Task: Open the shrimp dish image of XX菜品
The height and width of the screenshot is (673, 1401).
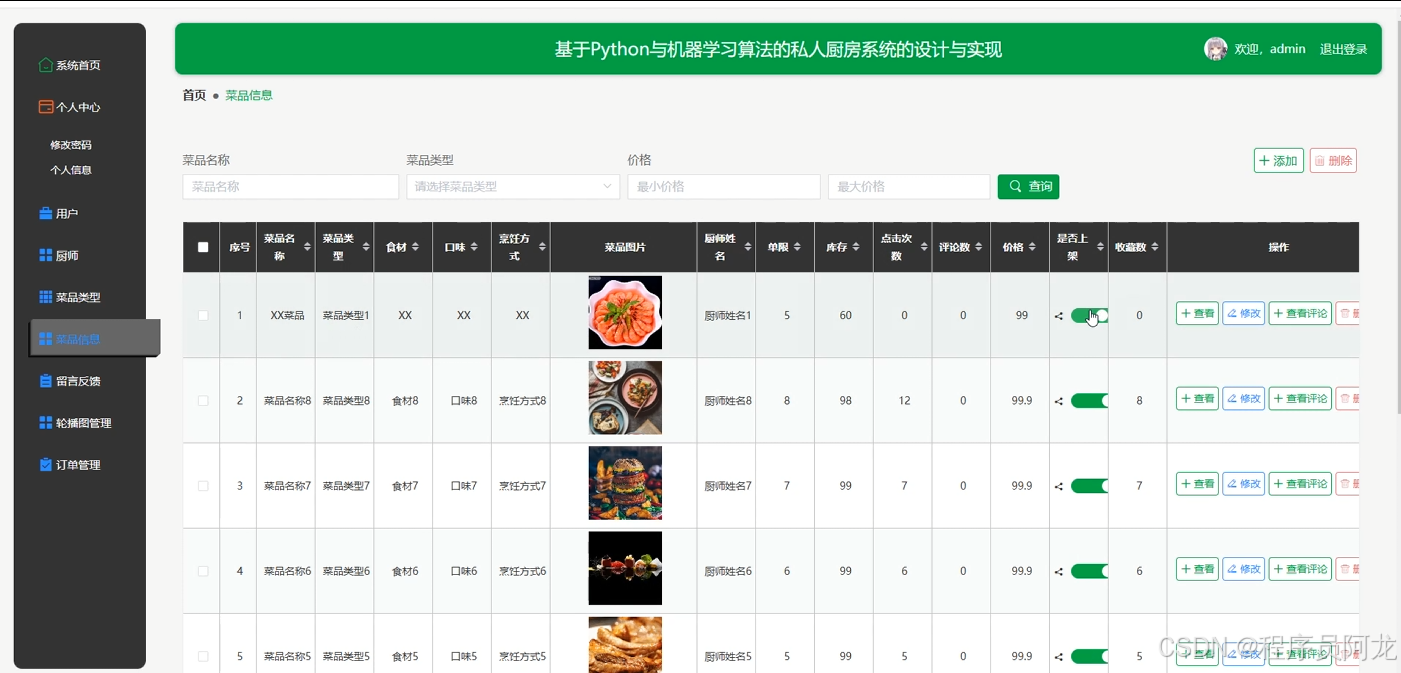Action: click(625, 312)
